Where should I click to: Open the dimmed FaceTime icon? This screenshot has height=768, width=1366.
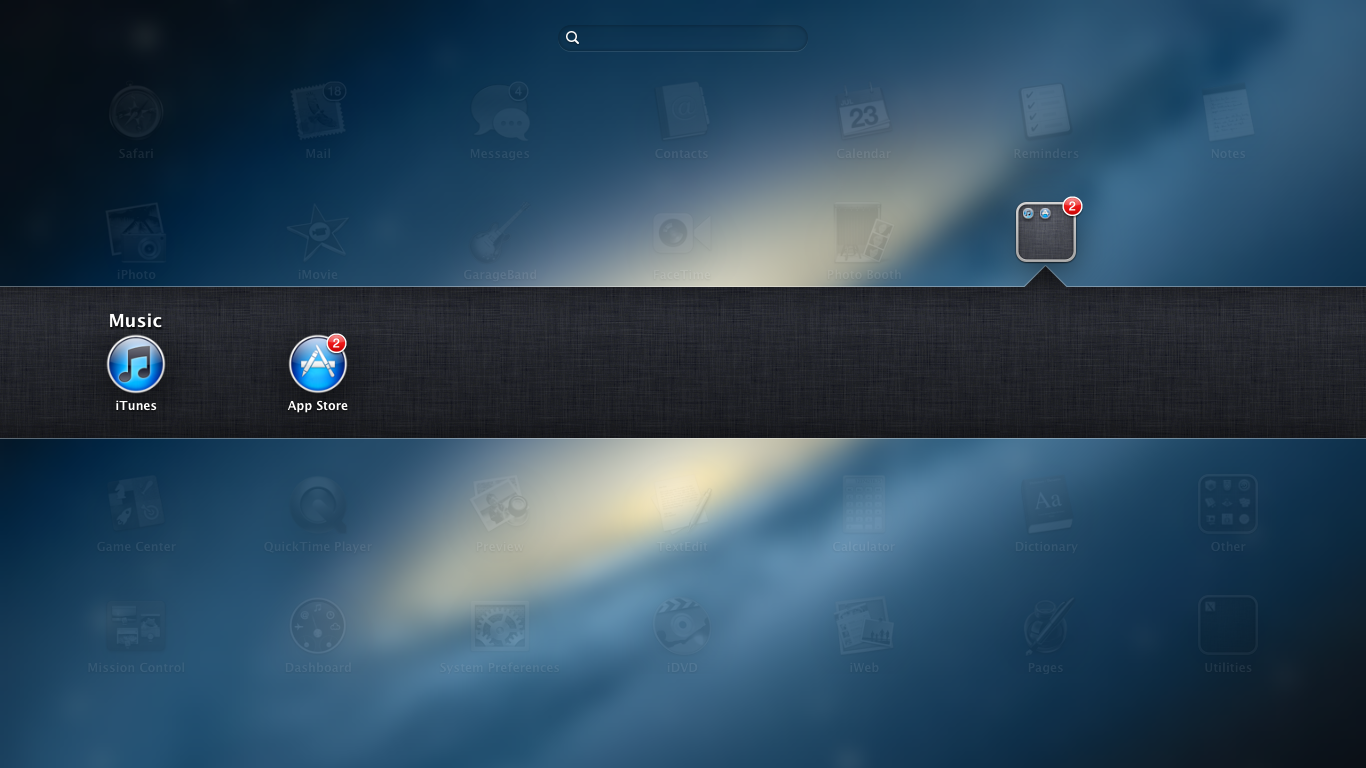[682, 232]
